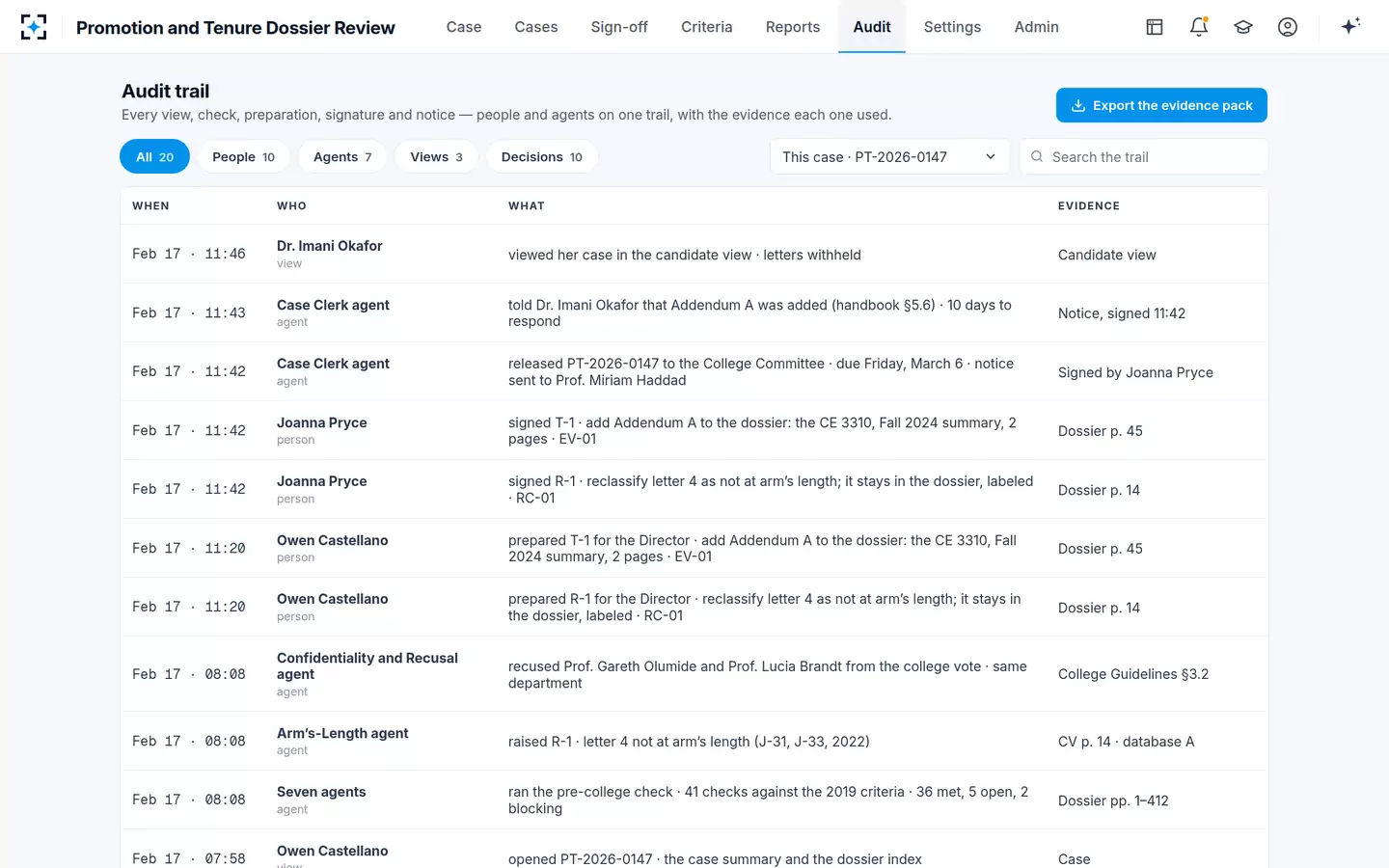Click the Promotion and Tenure Dossier Review title
Screen dimensions: 1389x868
click(x=235, y=27)
